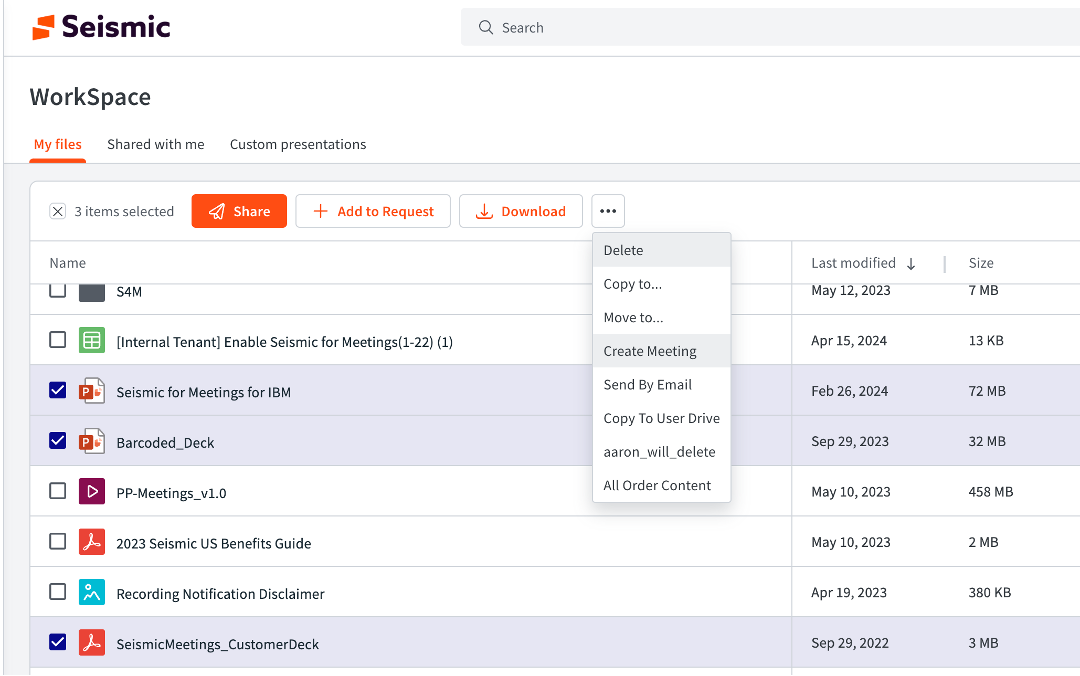This screenshot has height=676, width=1080.
Task: Sort by the Last modified column header
Action: point(853,263)
